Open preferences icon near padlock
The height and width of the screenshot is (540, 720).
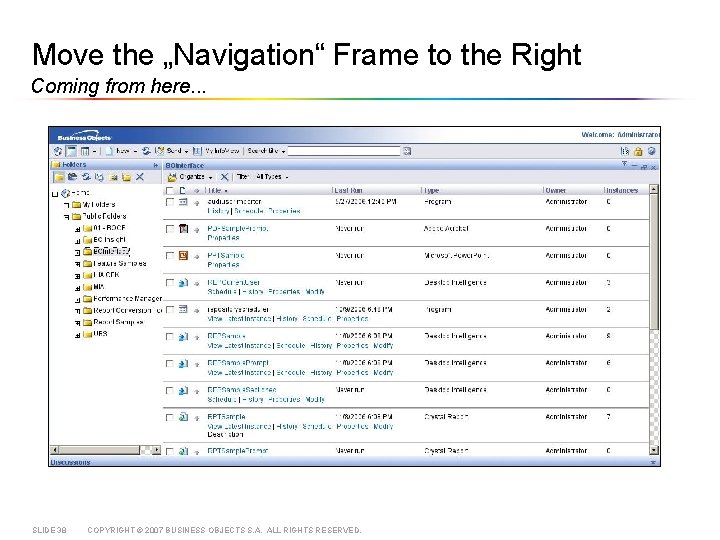pyautogui.click(x=624, y=151)
